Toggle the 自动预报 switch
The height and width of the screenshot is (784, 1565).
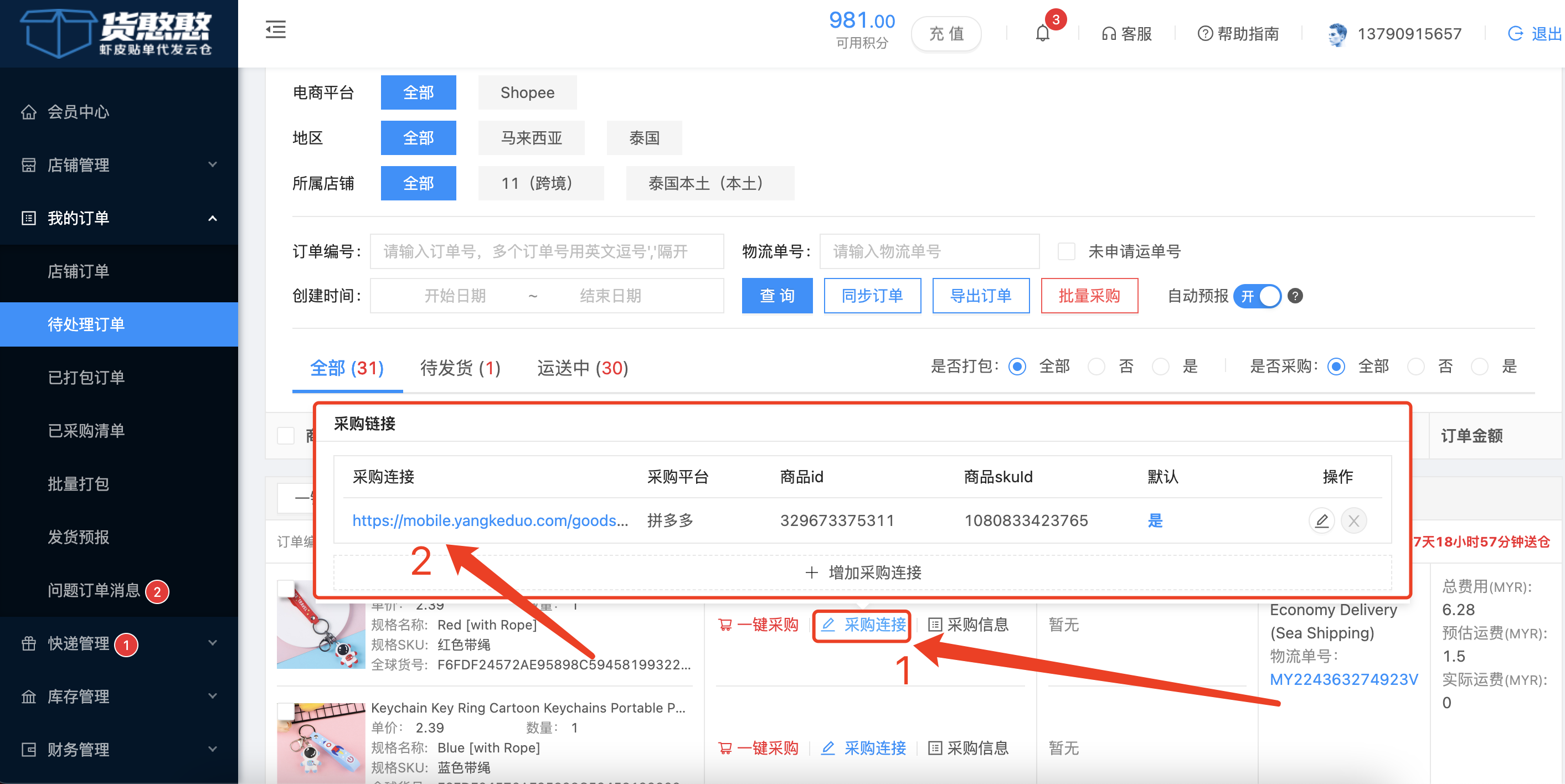click(x=1258, y=296)
